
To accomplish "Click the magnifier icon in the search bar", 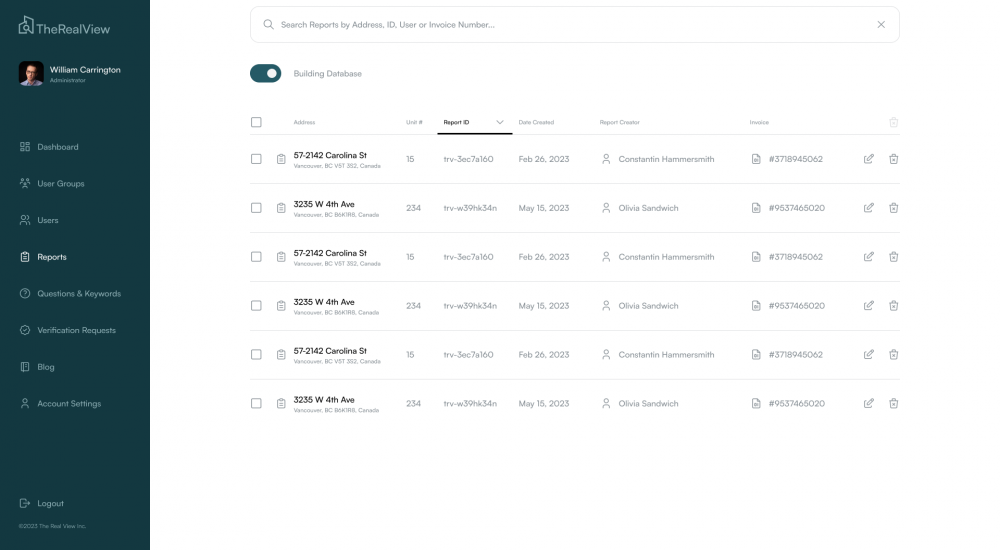I will click(x=268, y=24).
